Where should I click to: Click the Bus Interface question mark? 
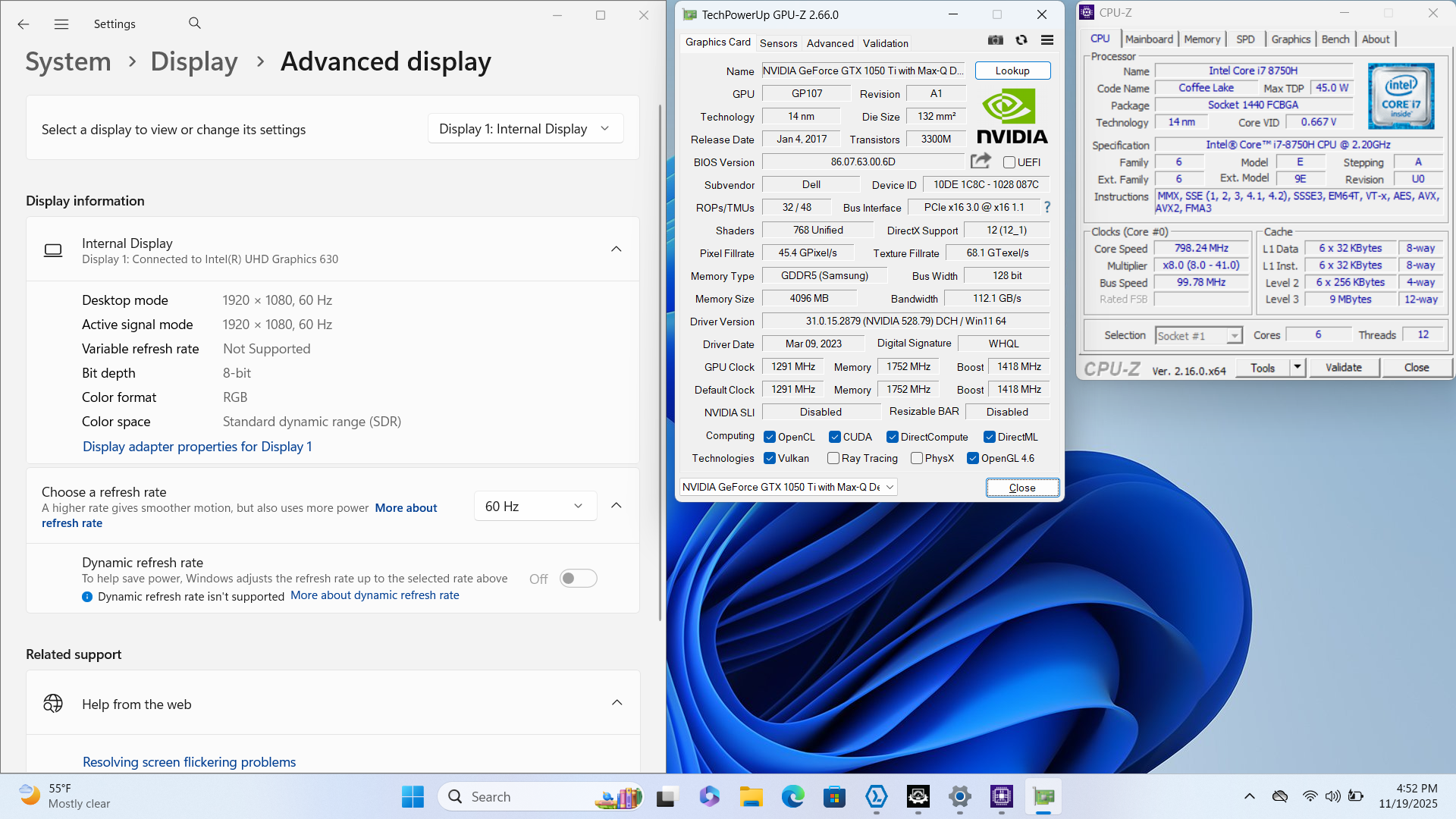coord(1047,207)
